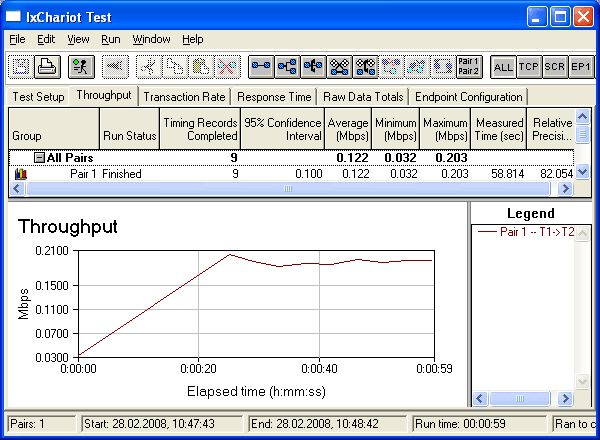Click the Start 28.02.2008 status field
Image resolution: width=600 pixels, height=440 pixels.
[162, 424]
